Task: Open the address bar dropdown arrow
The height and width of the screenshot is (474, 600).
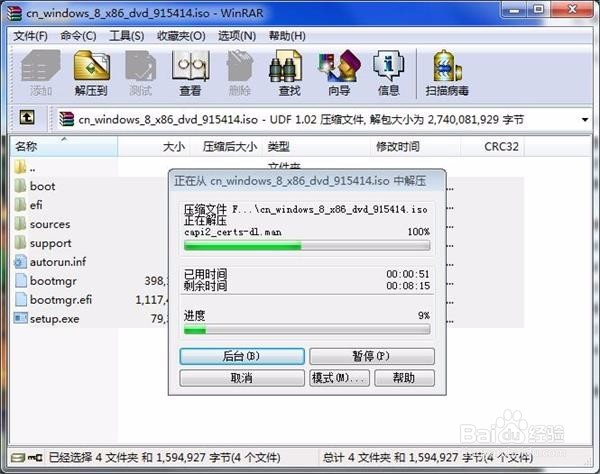Action: click(585, 120)
